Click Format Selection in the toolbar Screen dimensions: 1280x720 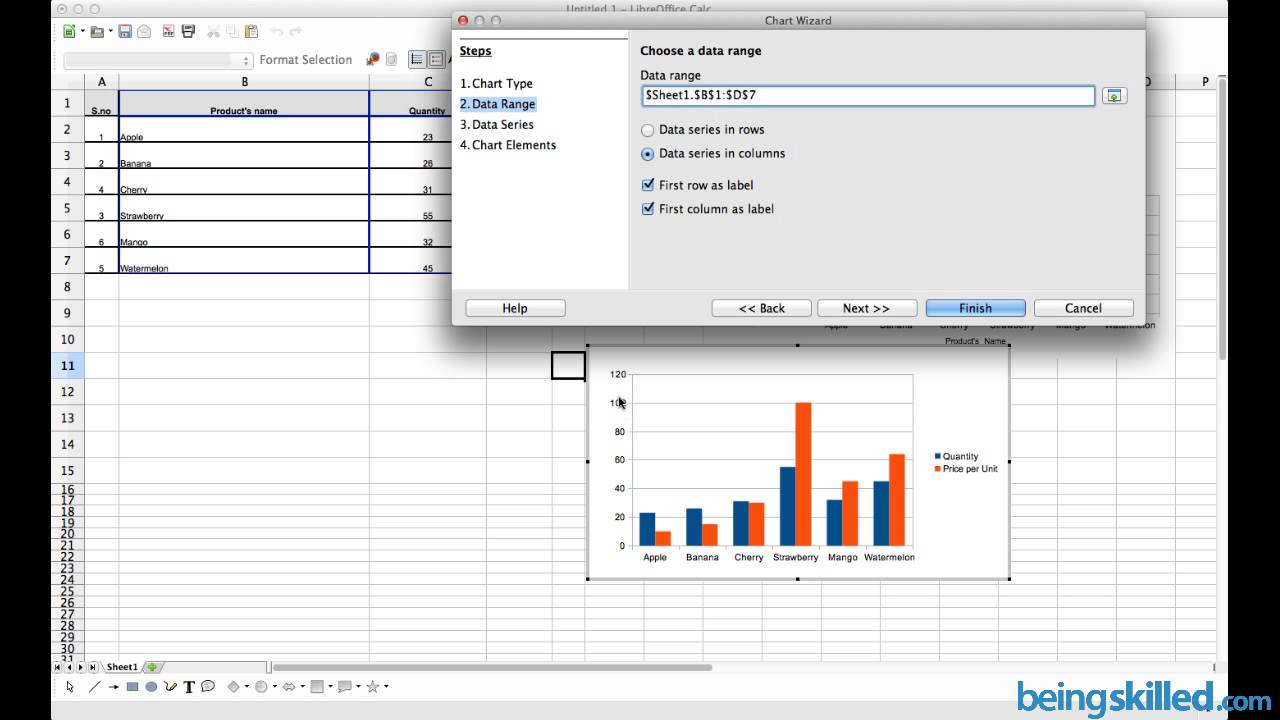click(306, 60)
